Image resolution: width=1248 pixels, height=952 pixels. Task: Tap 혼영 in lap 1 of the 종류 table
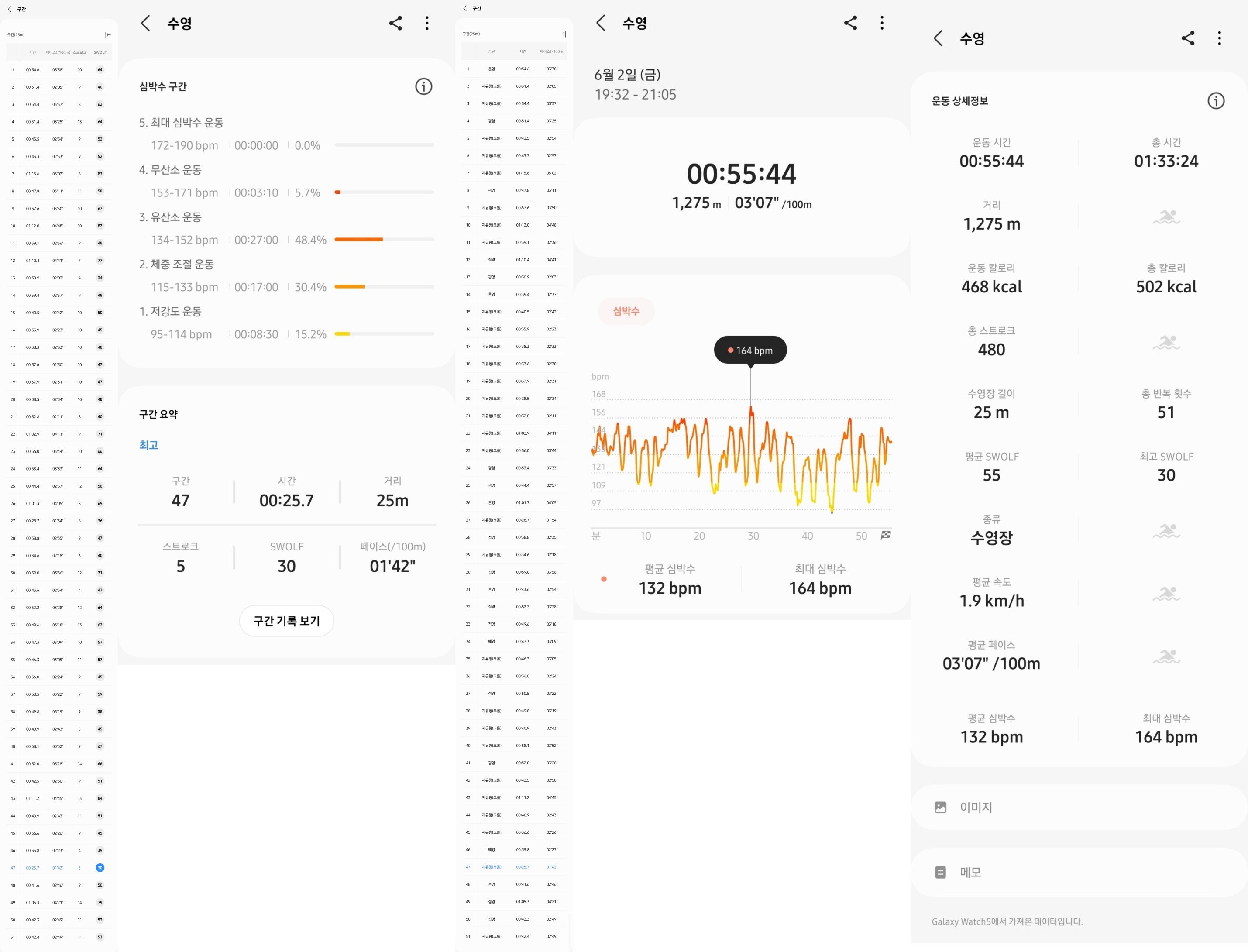click(492, 69)
